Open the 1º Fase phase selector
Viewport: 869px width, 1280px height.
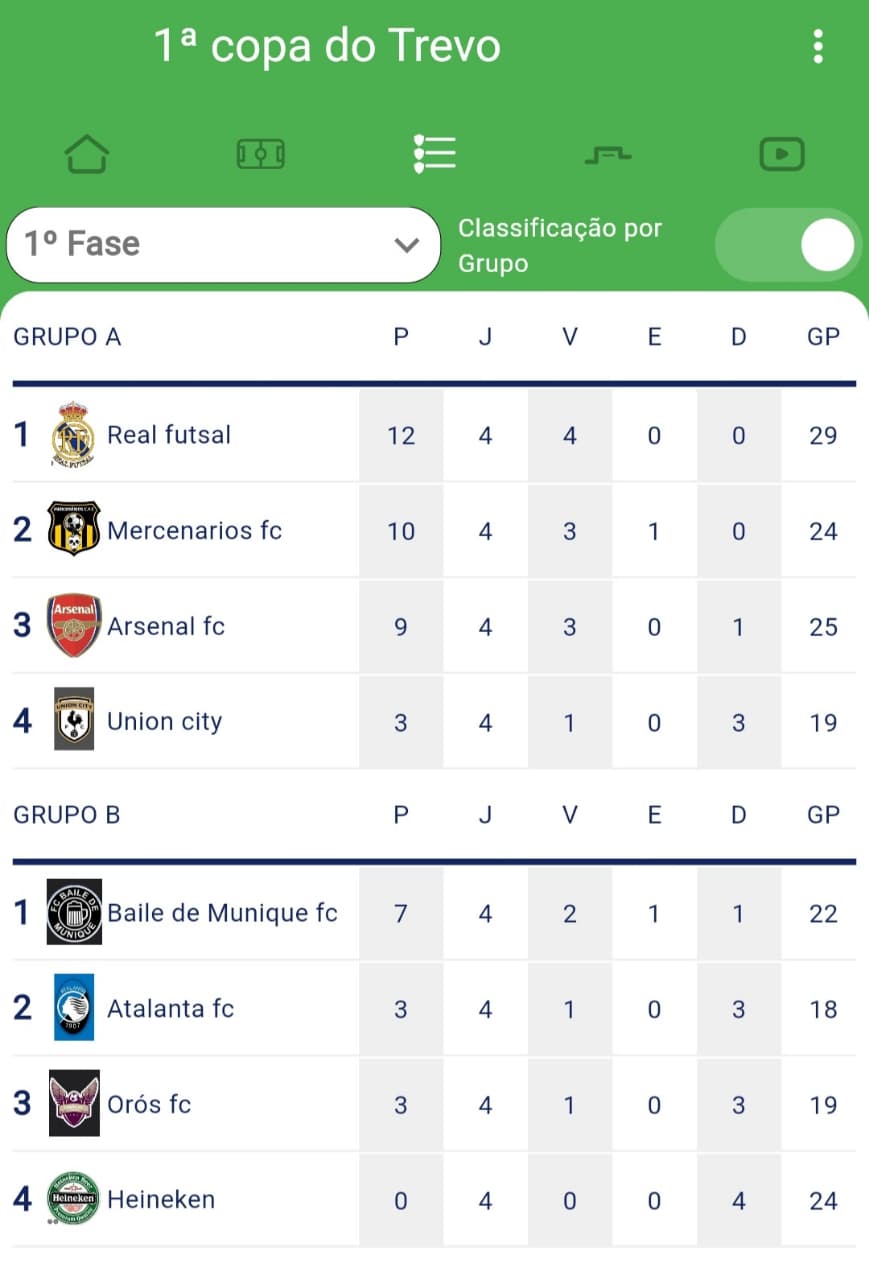(x=222, y=244)
